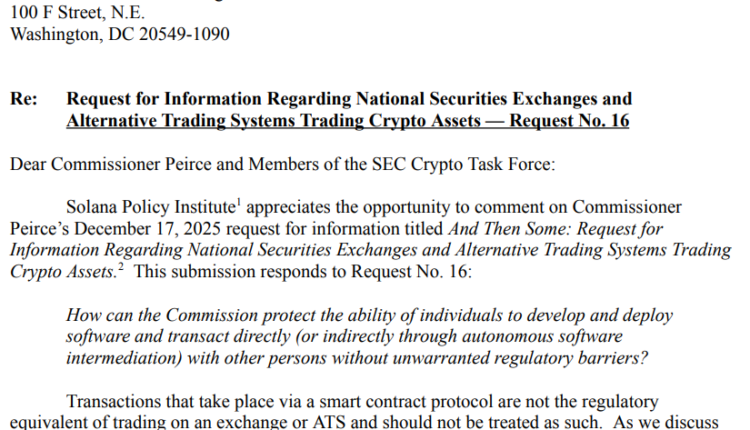Click the underlined 'Request No. 16' heading text
750x430 pixels.
point(568,122)
